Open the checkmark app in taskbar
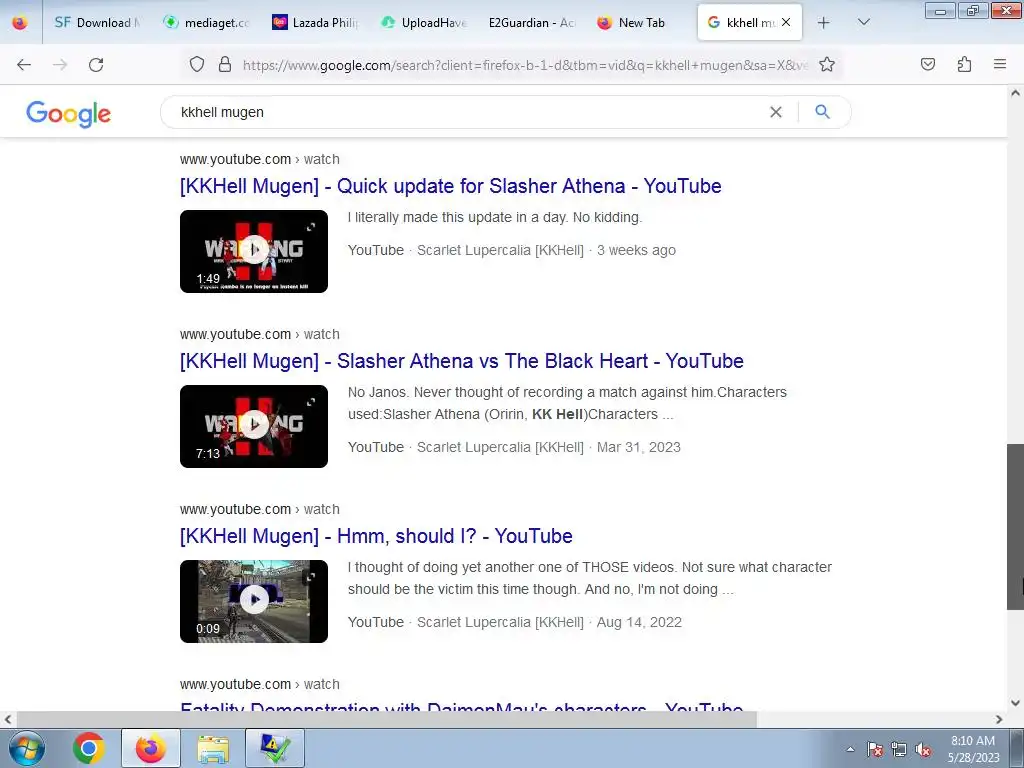 (275, 748)
